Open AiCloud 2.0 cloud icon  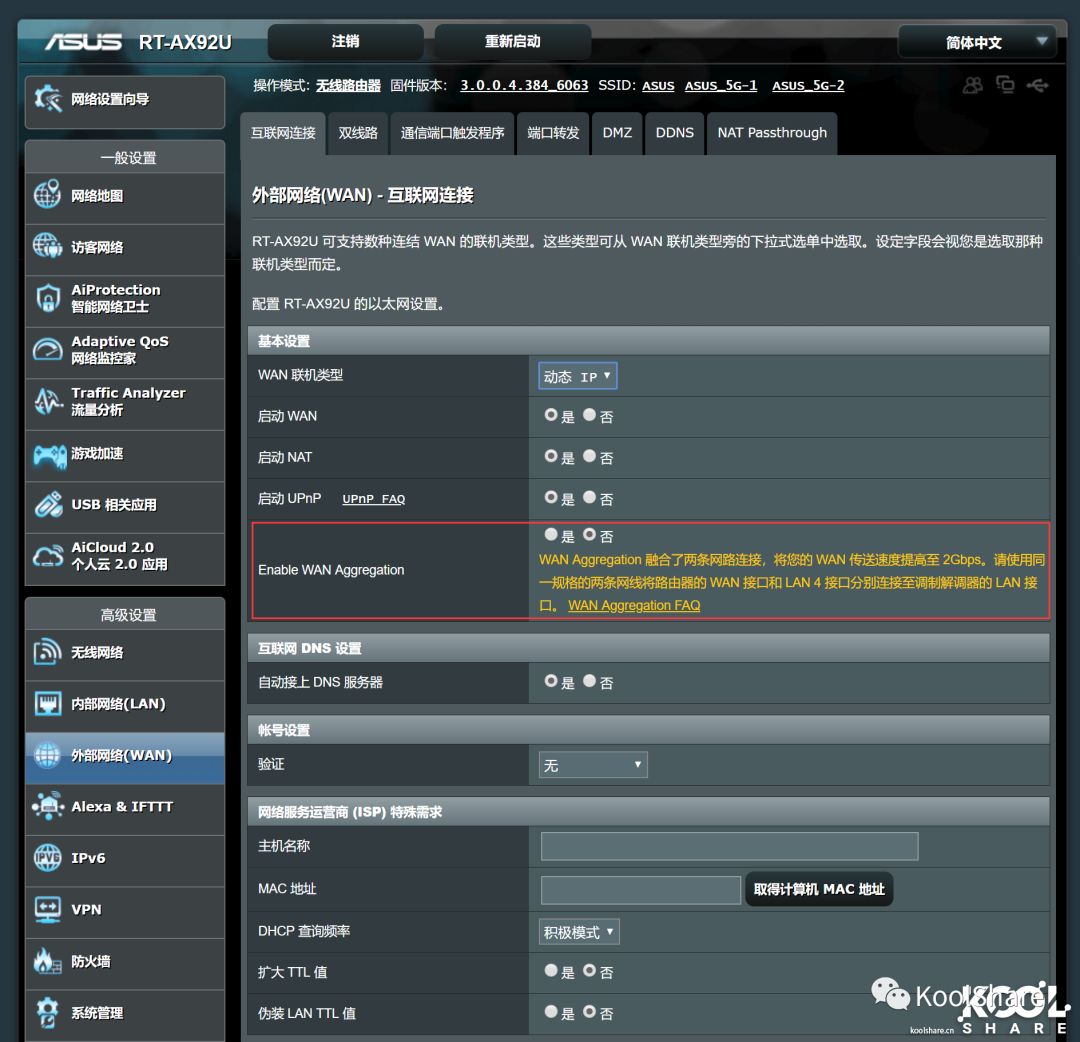click(48, 556)
